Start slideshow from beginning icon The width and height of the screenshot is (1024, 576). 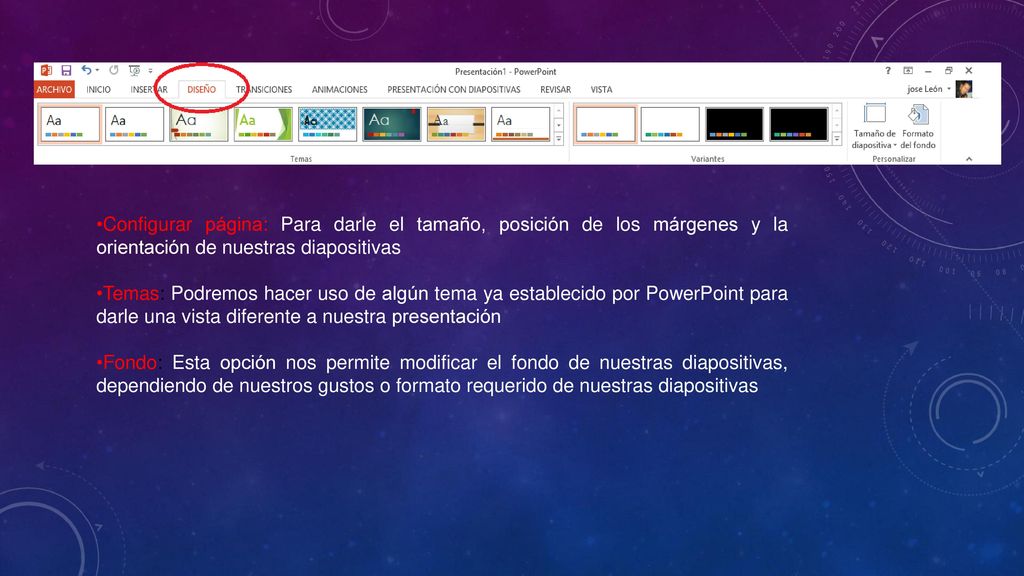click(x=135, y=71)
